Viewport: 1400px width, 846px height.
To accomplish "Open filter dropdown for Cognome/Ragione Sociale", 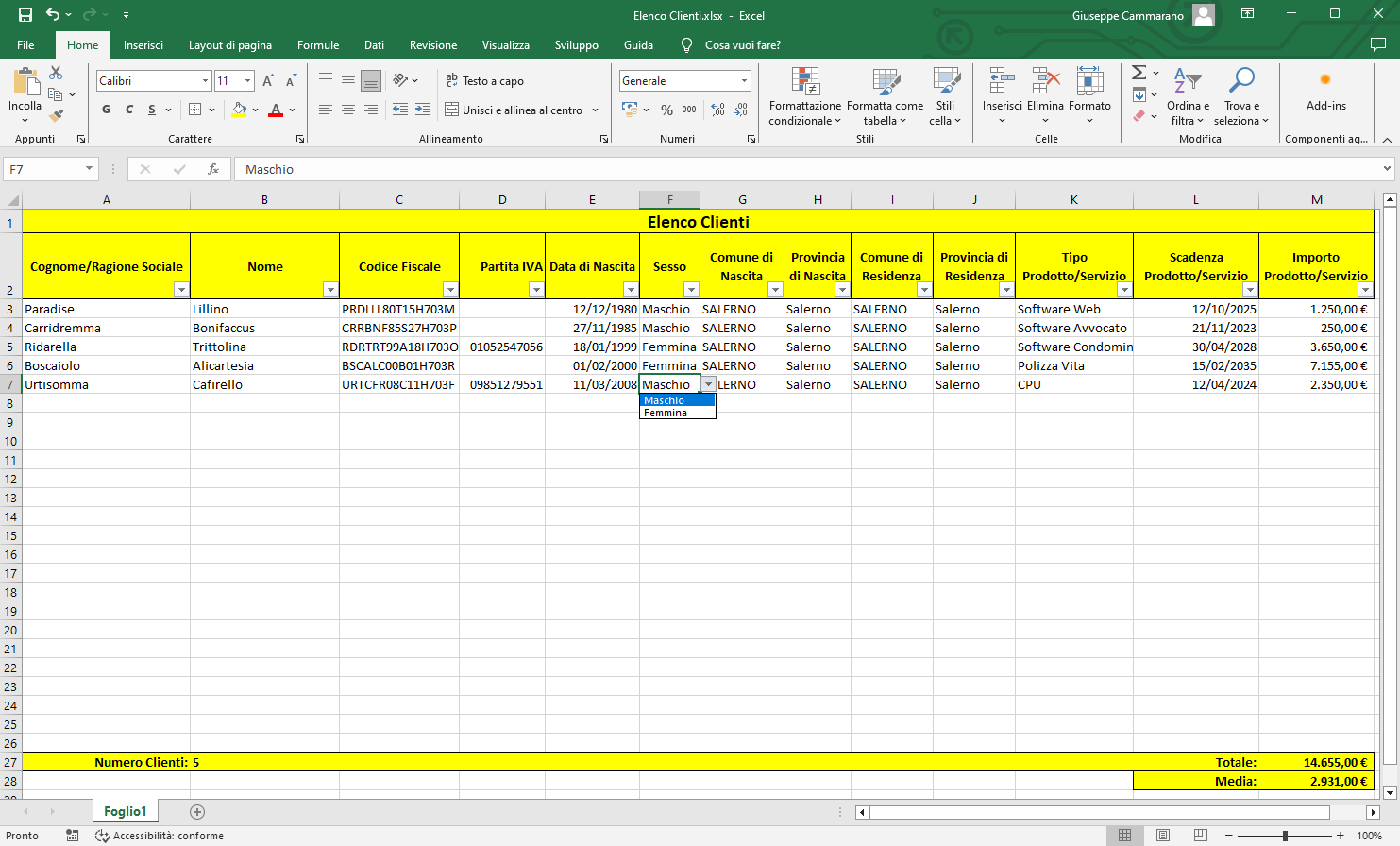I will click(181, 290).
